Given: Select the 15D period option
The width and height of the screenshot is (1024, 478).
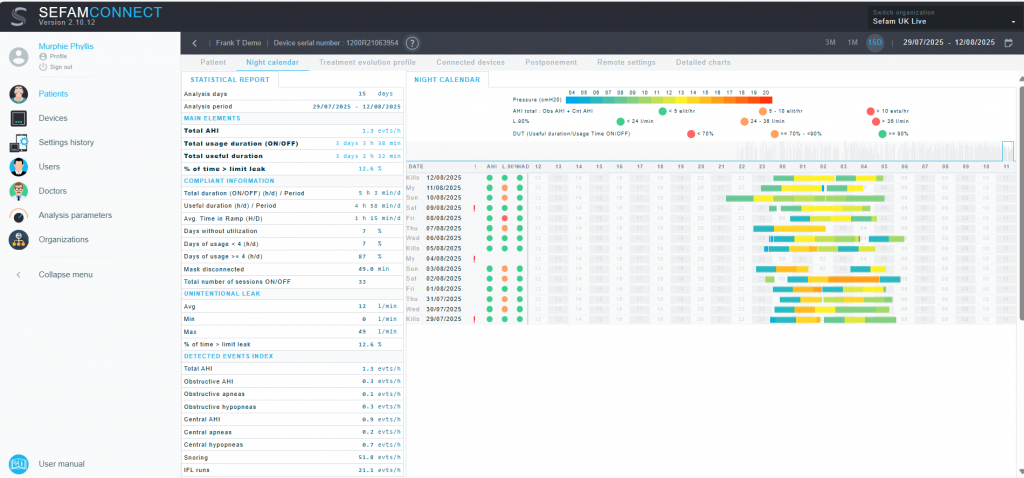Looking at the screenshot, I should (874, 43).
